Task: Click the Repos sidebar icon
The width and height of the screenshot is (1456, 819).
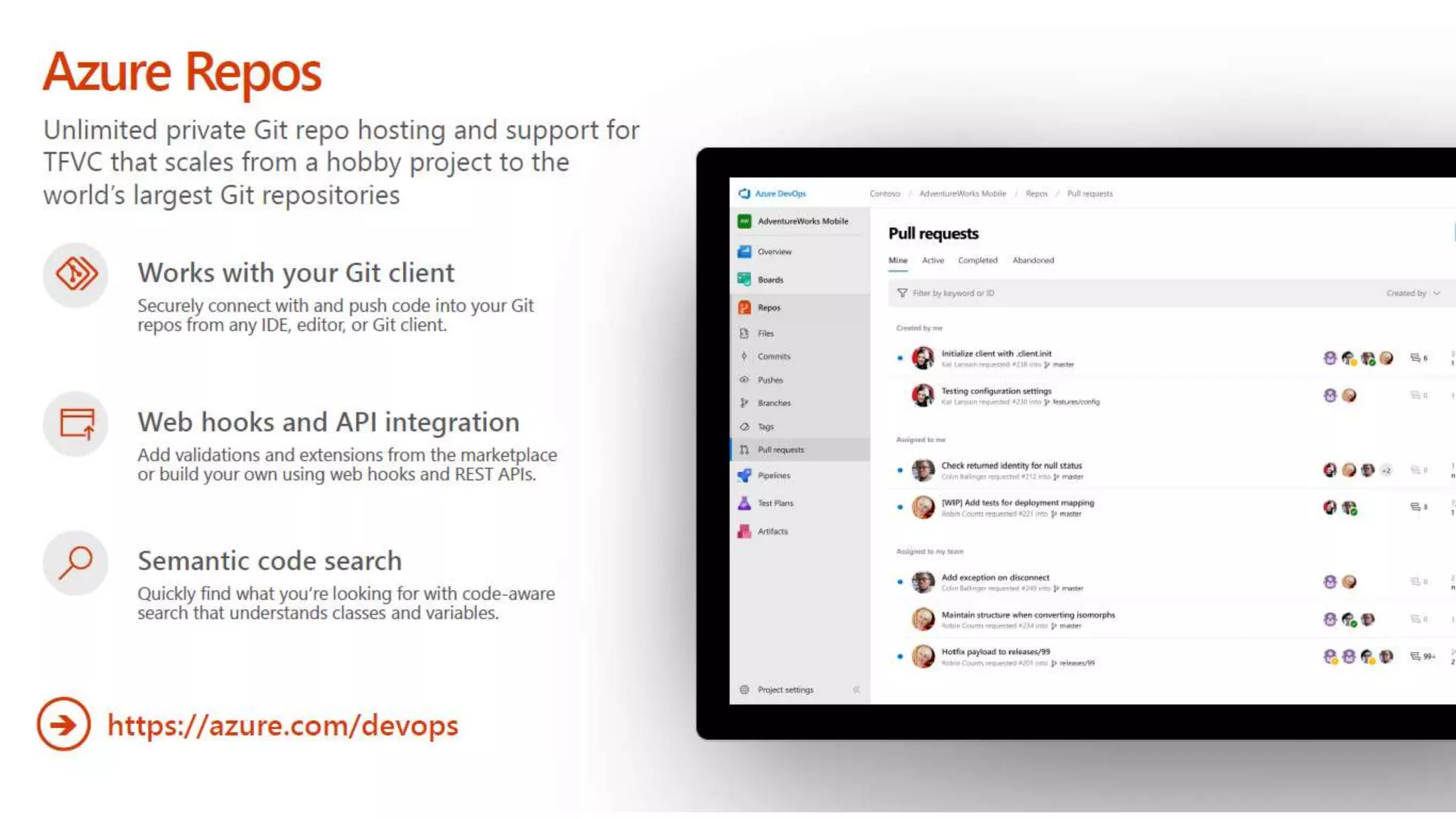Action: click(744, 307)
